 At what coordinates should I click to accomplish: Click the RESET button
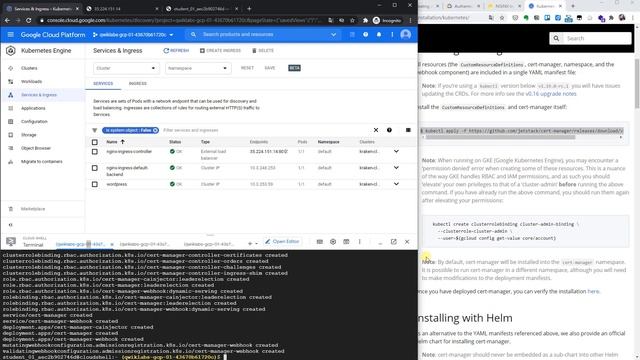(x=247, y=68)
